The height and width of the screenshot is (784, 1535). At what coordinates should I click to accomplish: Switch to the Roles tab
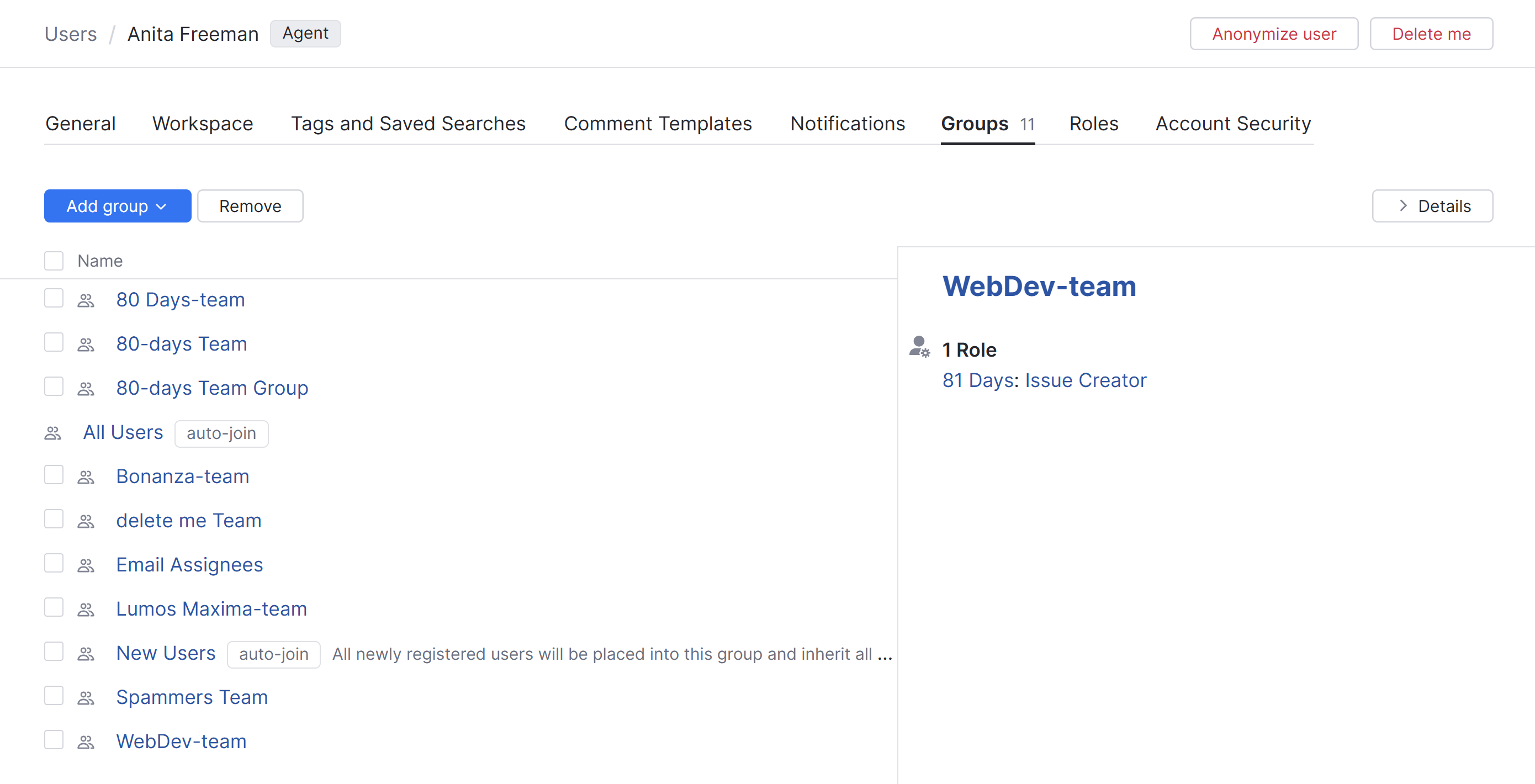pyautogui.click(x=1093, y=123)
